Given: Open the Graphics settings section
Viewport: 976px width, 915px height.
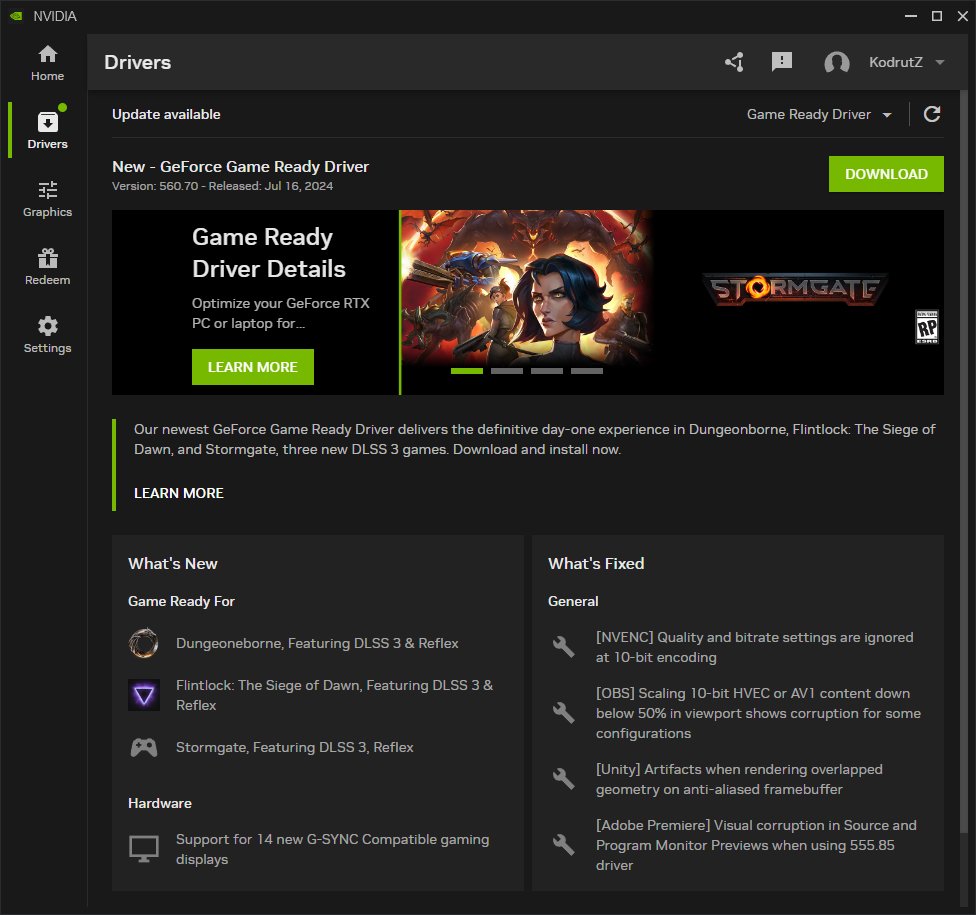Looking at the screenshot, I should click(x=46, y=197).
